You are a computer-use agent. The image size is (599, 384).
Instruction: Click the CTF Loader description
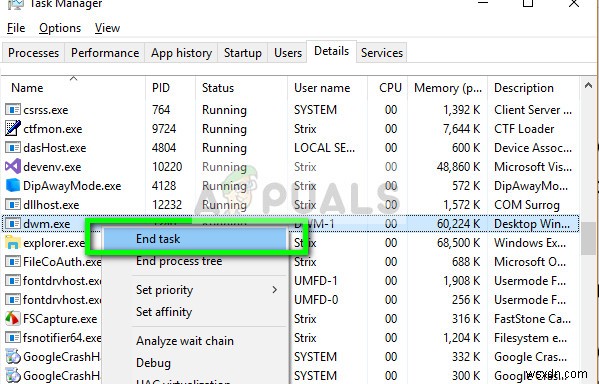point(524,129)
